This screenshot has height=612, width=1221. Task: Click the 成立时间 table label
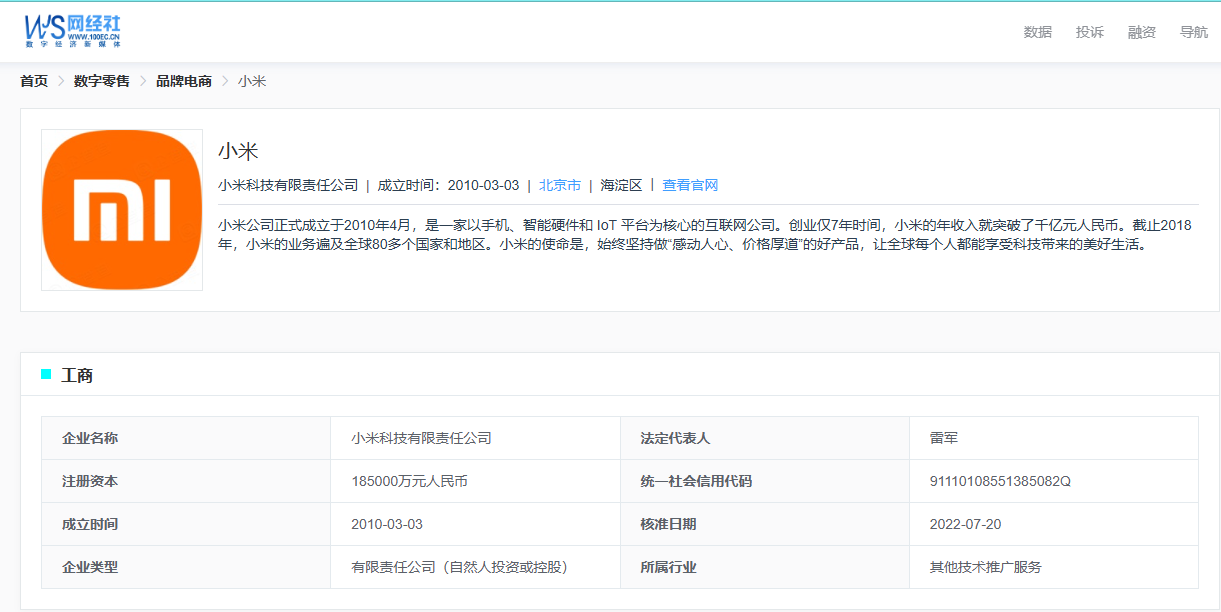186,524
